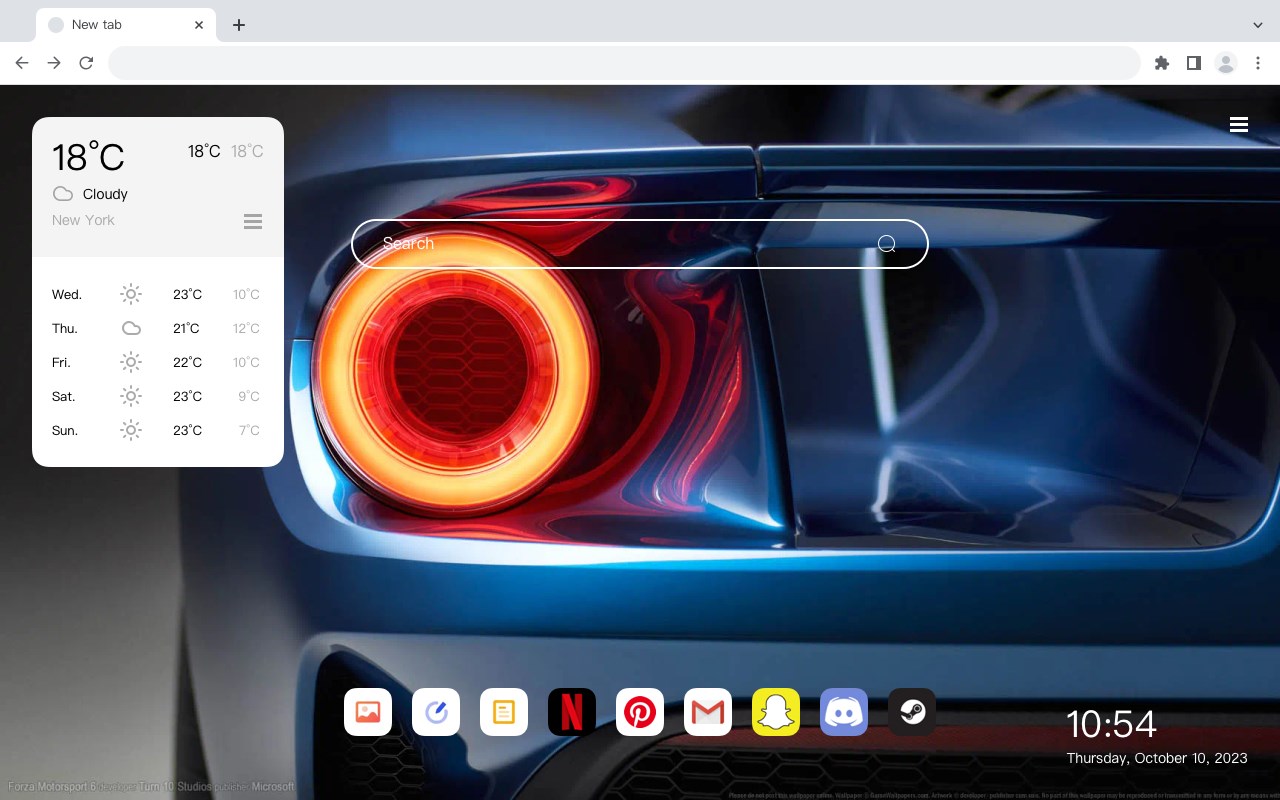Click the sun icon in the Fri. row

(131, 362)
